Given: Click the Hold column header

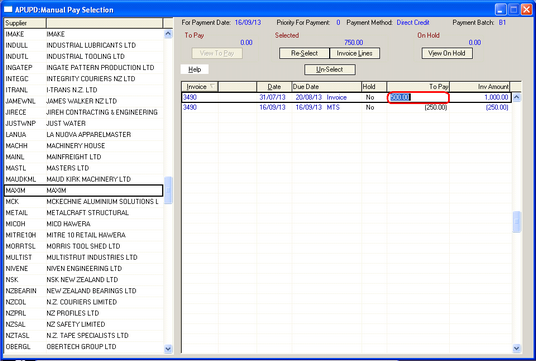Looking at the screenshot, I should 374,87.
